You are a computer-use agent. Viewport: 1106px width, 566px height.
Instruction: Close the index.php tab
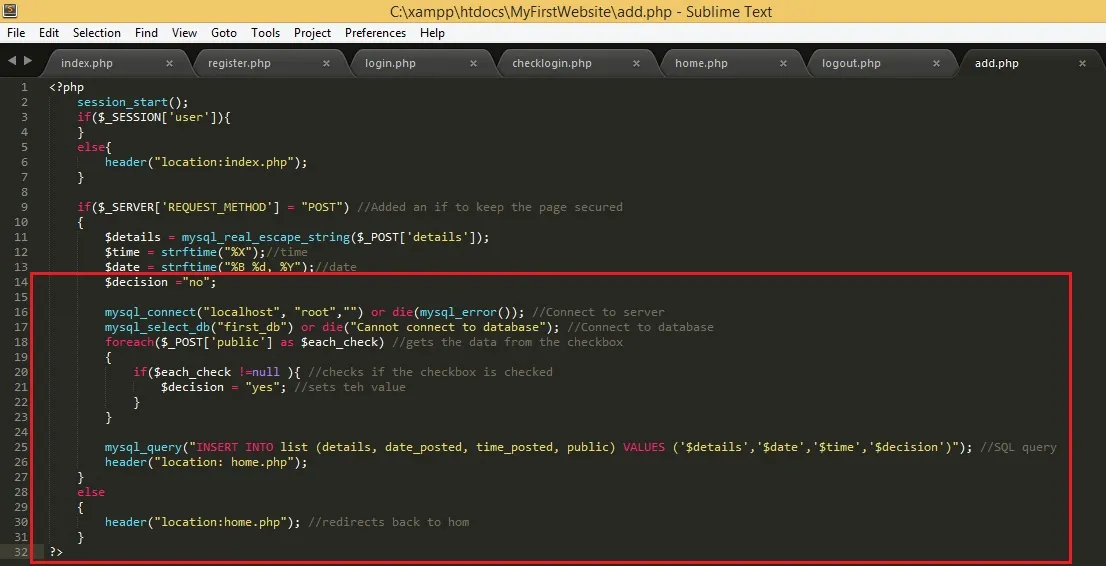pyautogui.click(x=169, y=63)
